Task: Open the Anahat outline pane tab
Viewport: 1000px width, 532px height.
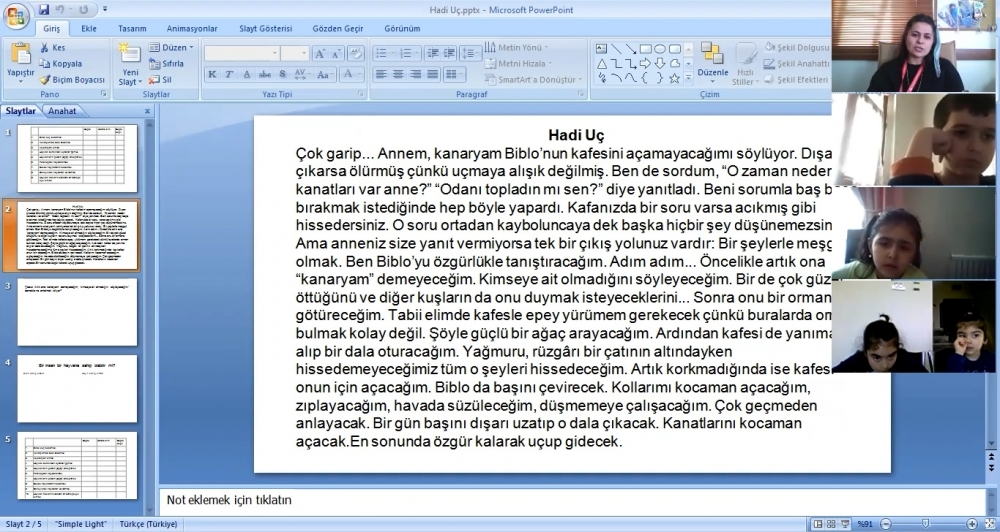Action: click(62, 111)
